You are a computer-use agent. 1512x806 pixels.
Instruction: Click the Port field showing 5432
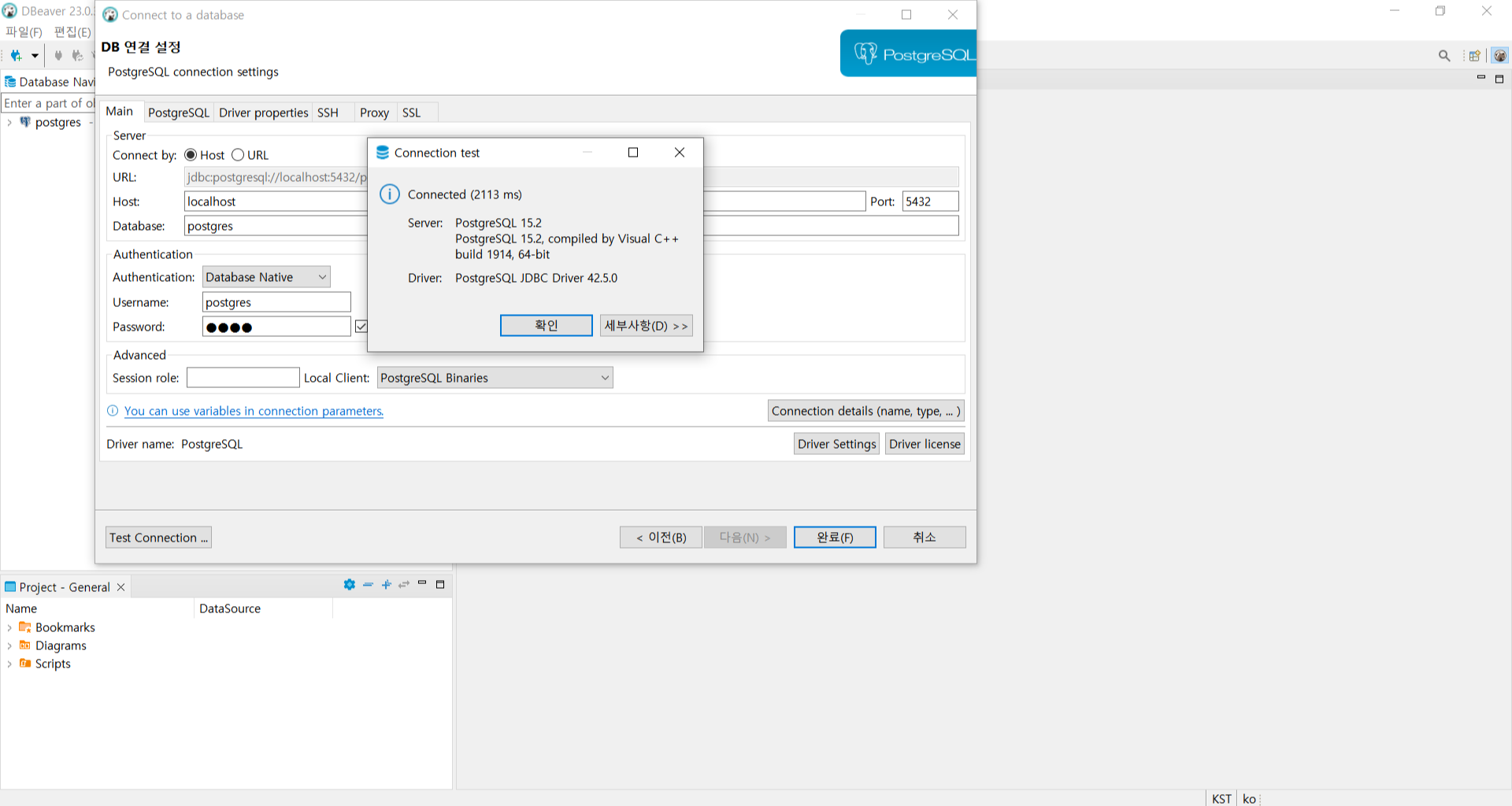click(930, 201)
